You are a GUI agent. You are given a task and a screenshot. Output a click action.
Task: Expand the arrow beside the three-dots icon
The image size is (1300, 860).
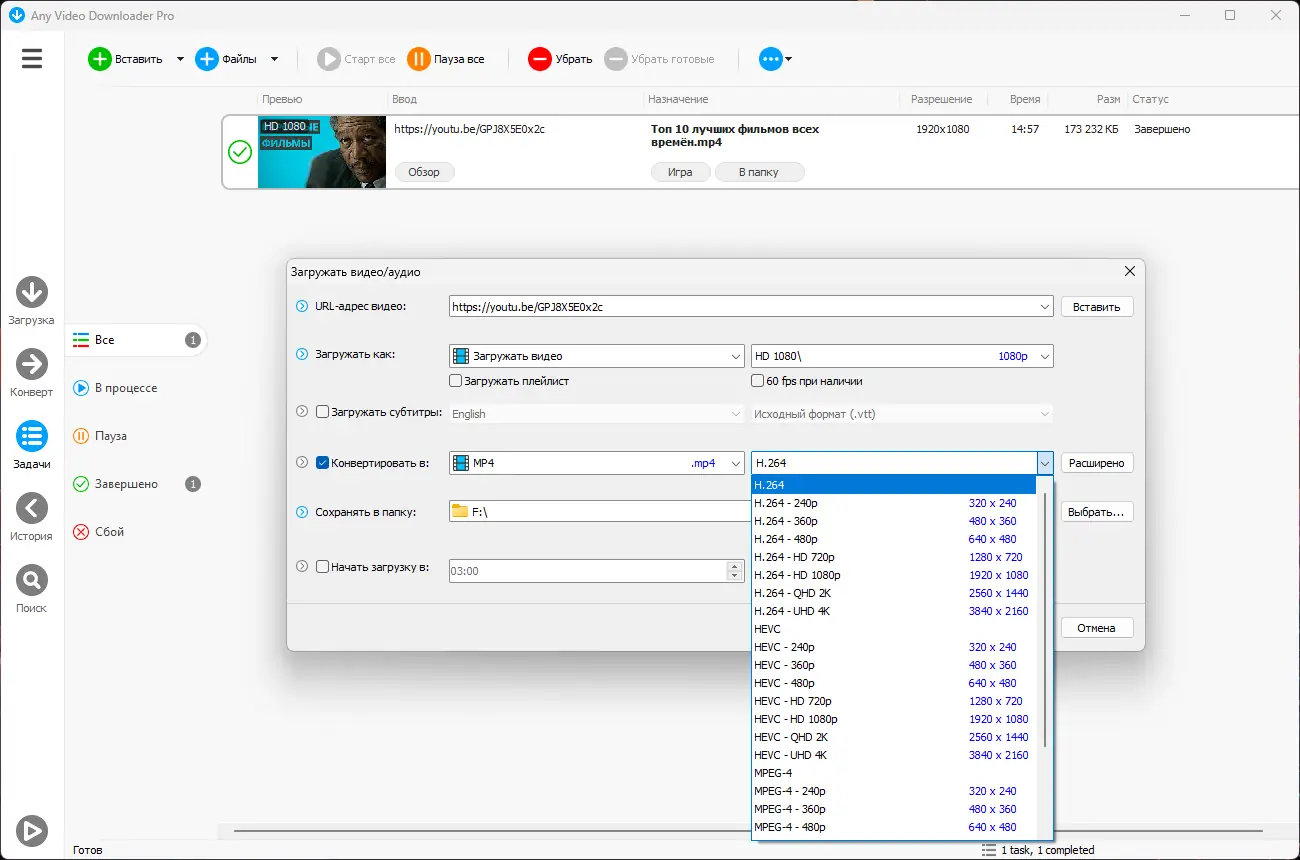tap(789, 59)
